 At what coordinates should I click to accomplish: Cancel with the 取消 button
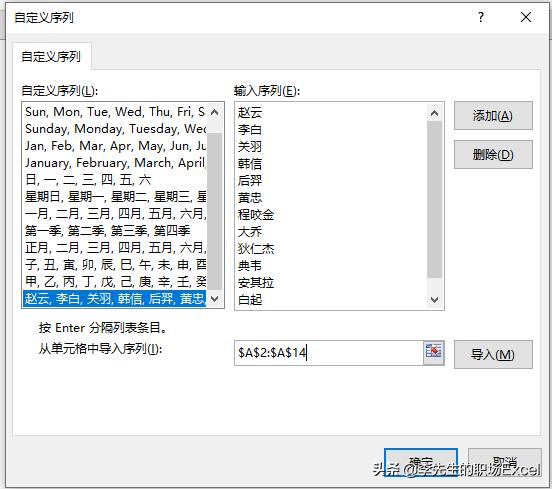[504, 462]
